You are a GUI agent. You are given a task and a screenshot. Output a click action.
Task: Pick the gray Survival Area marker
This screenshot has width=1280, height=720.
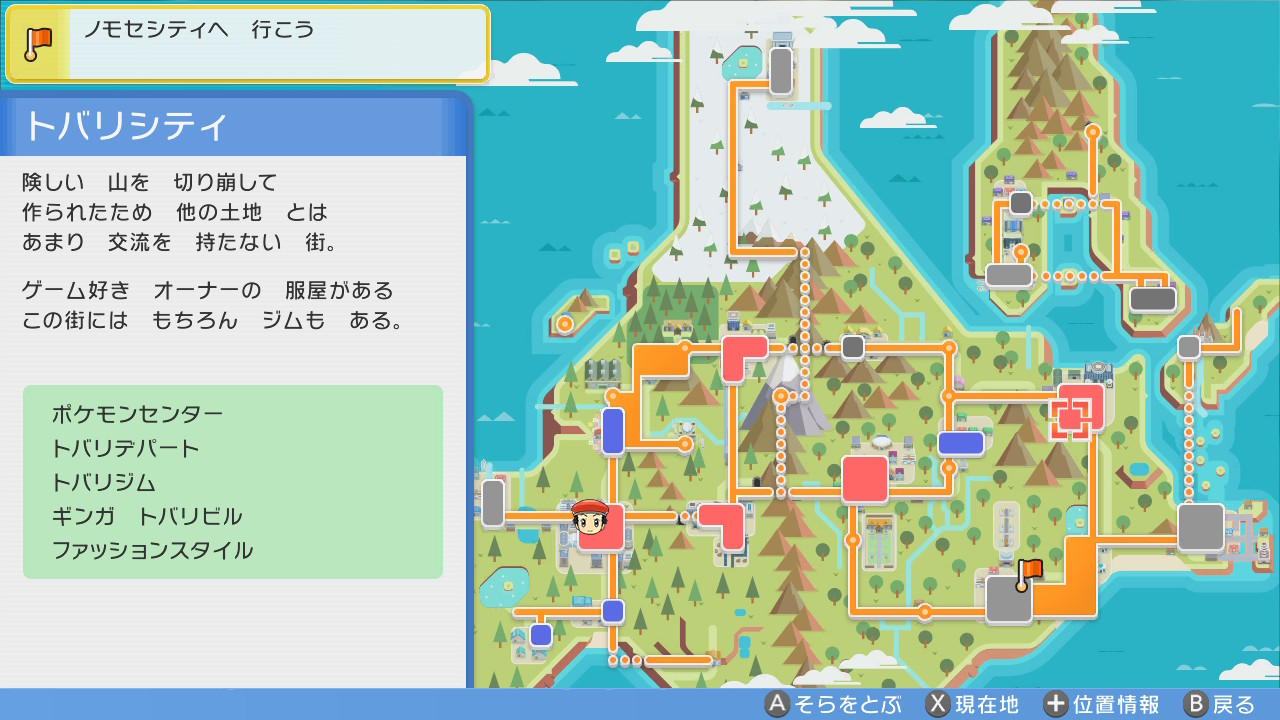tap(1021, 203)
